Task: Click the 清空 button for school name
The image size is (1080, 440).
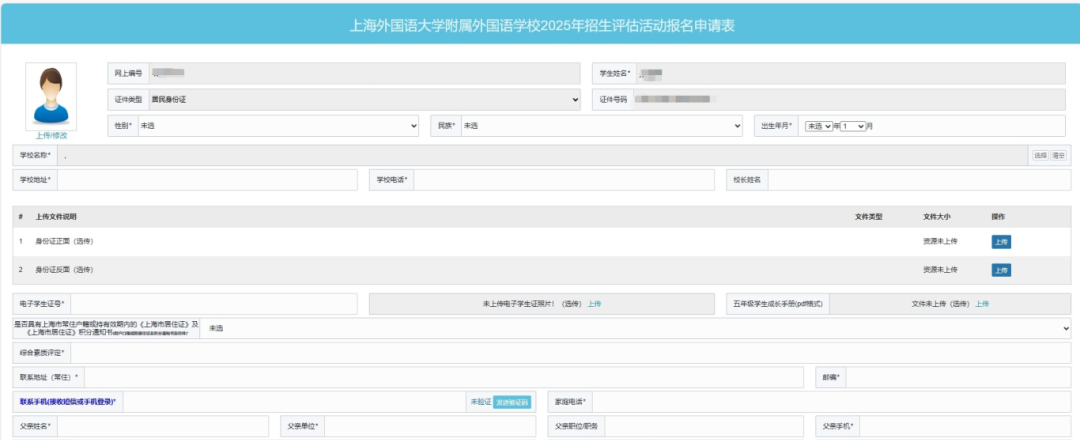Action: 1059,156
